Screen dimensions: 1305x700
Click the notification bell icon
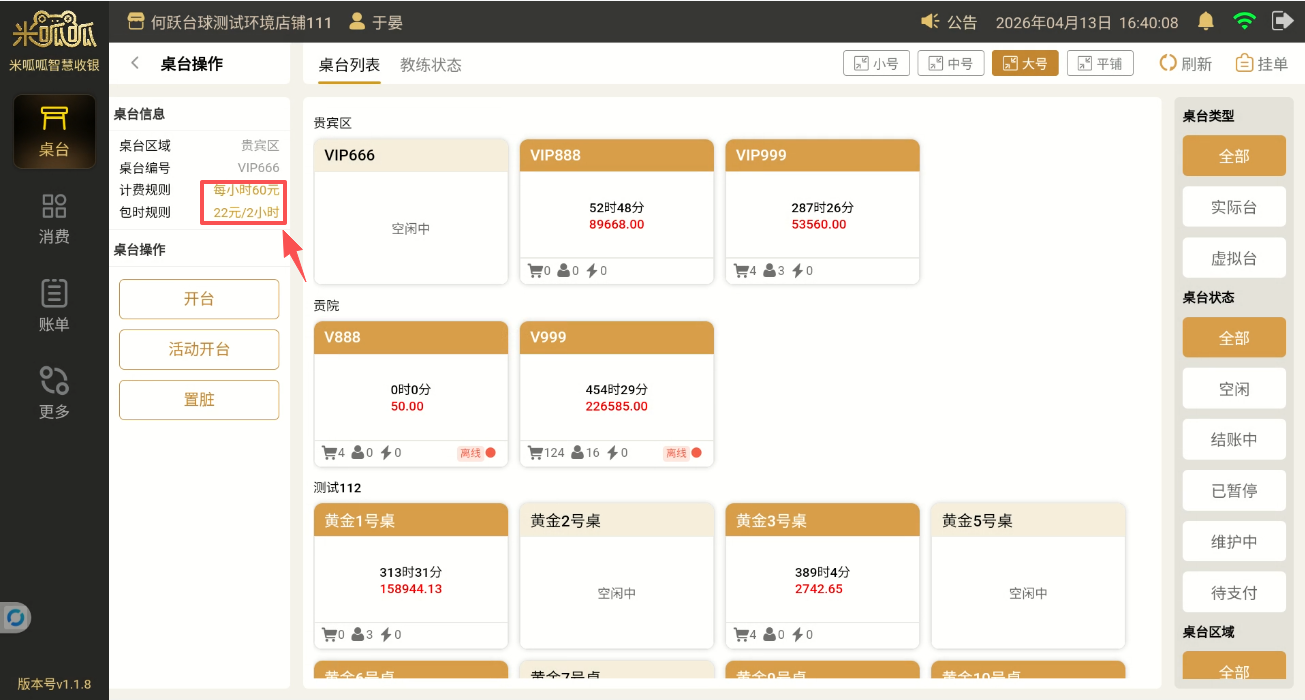(1206, 21)
